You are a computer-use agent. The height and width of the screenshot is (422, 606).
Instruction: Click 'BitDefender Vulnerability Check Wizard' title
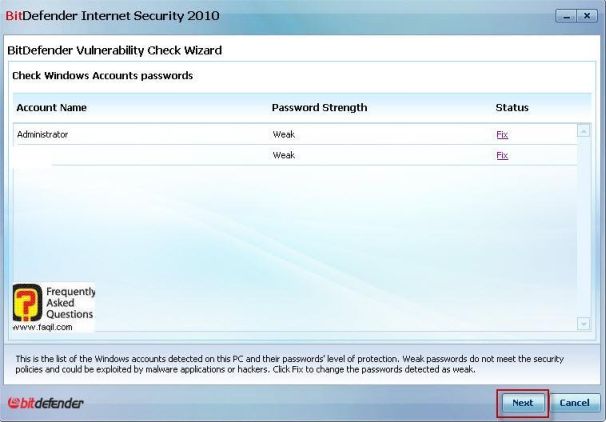(x=115, y=51)
